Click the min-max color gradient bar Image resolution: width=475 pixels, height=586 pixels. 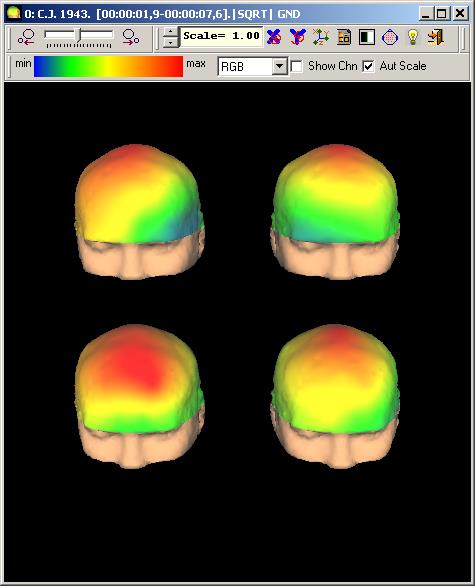pos(108,67)
